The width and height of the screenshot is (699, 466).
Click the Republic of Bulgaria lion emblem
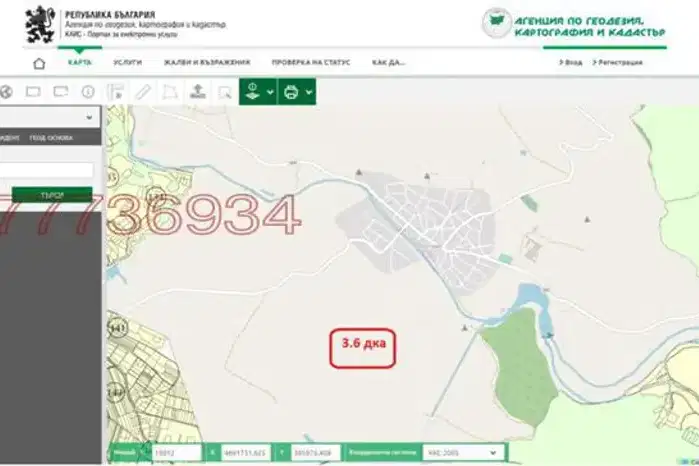pyautogui.click(x=40, y=25)
